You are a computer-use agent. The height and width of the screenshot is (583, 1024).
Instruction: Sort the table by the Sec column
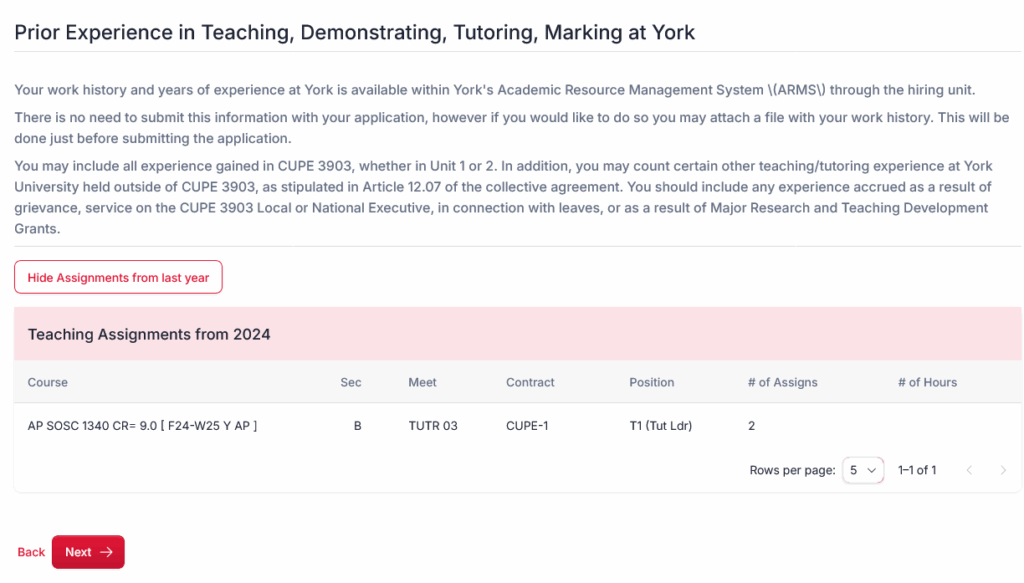(x=352, y=382)
